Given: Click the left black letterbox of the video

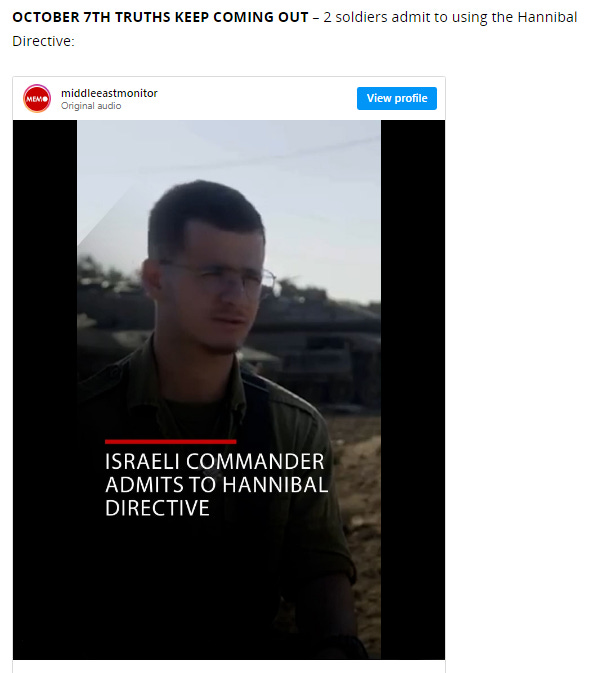Looking at the screenshot, I should [45, 390].
